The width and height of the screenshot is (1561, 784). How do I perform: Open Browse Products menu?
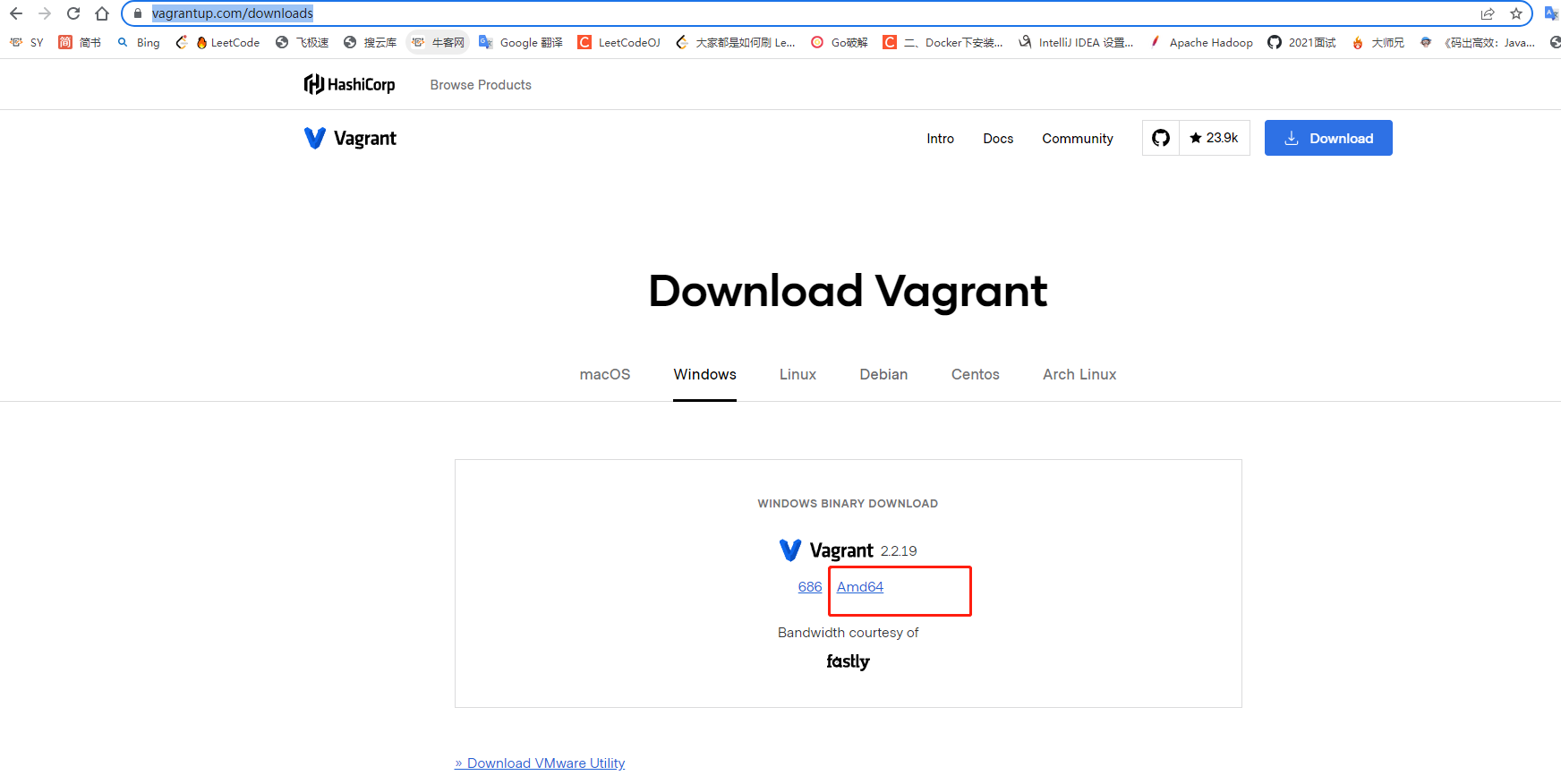click(481, 85)
